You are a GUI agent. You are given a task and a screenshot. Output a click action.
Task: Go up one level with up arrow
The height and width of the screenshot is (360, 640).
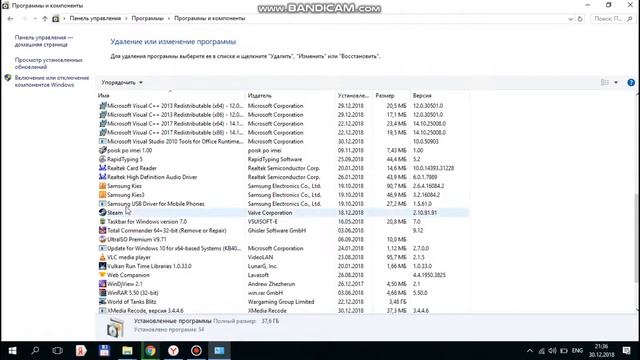point(45,18)
